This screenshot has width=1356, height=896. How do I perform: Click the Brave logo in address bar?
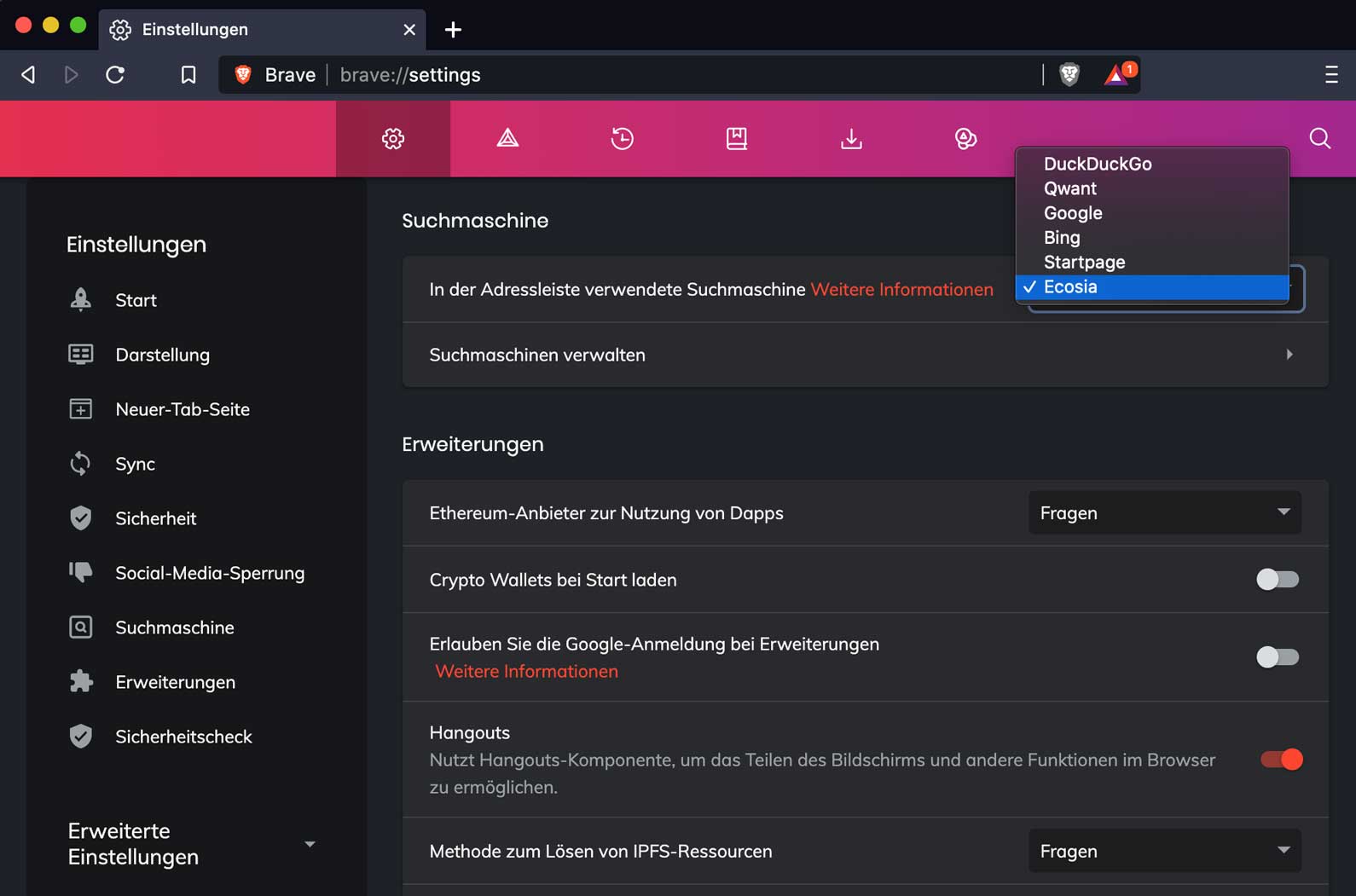click(243, 75)
